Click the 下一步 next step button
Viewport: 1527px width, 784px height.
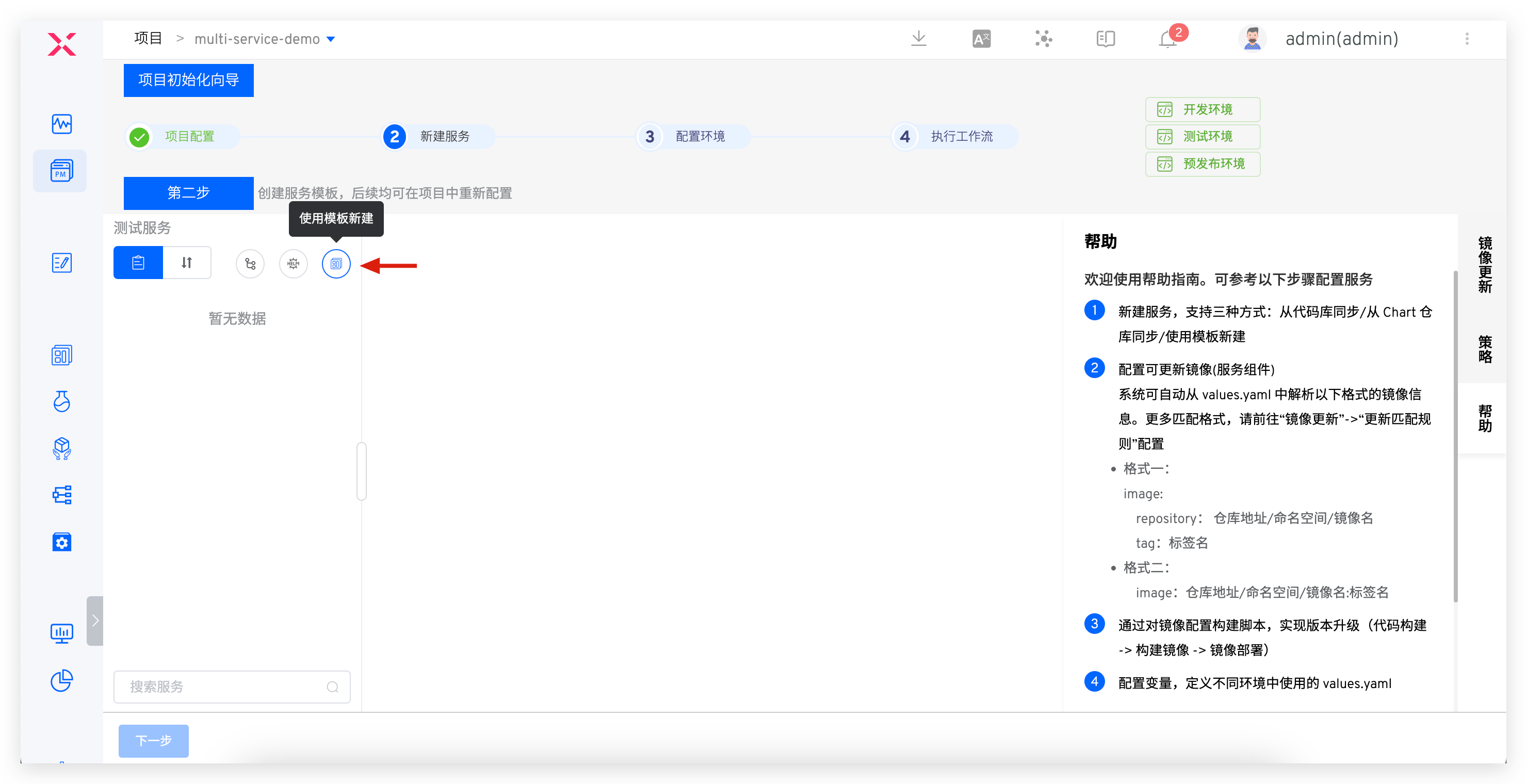tap(154, 741)
